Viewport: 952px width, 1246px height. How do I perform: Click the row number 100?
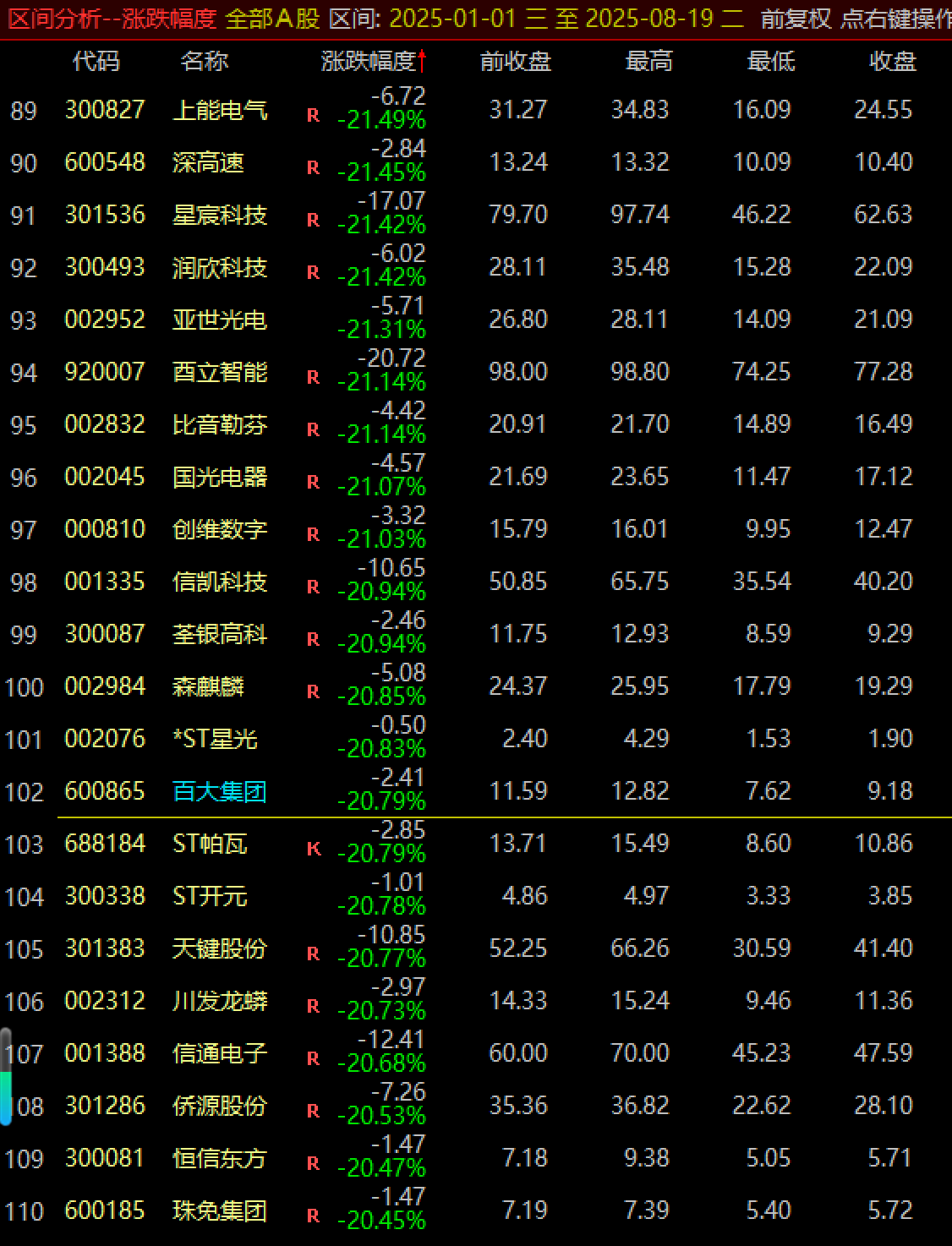click(24, 687)
